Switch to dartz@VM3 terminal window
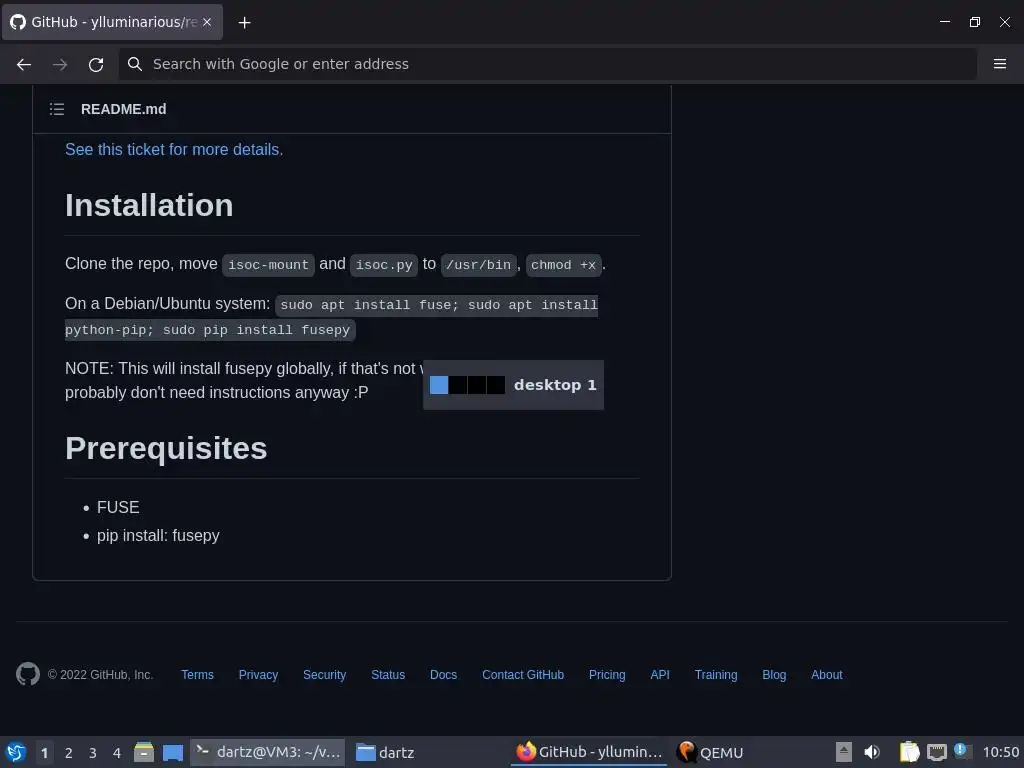The height and width of the screenshot is (768, 1024). [x=268, y=752]
